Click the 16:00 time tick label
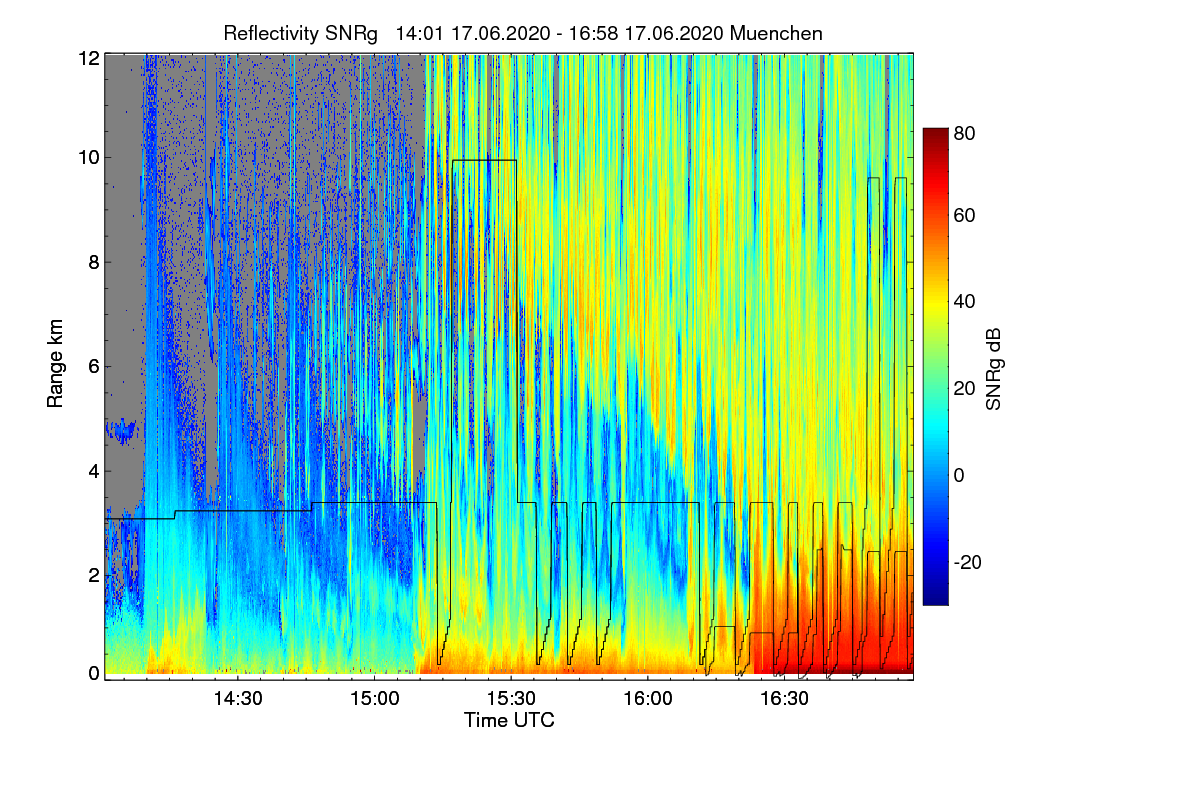The height and width of the screenshot is (800, 1200). (x=648, y=698)
